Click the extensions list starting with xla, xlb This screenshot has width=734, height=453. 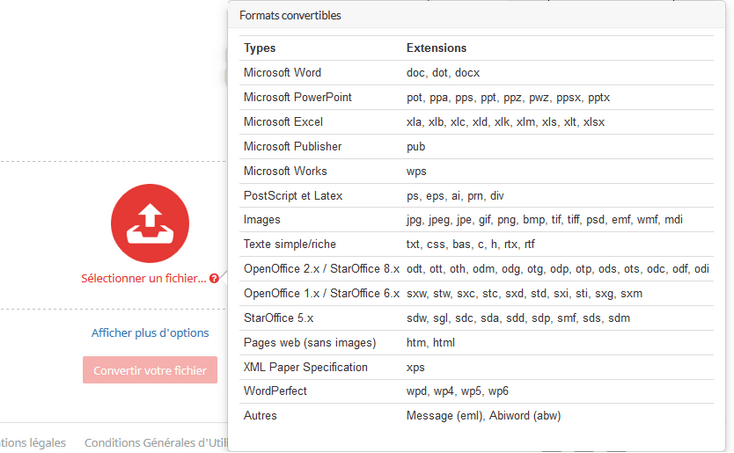[506, 122]
